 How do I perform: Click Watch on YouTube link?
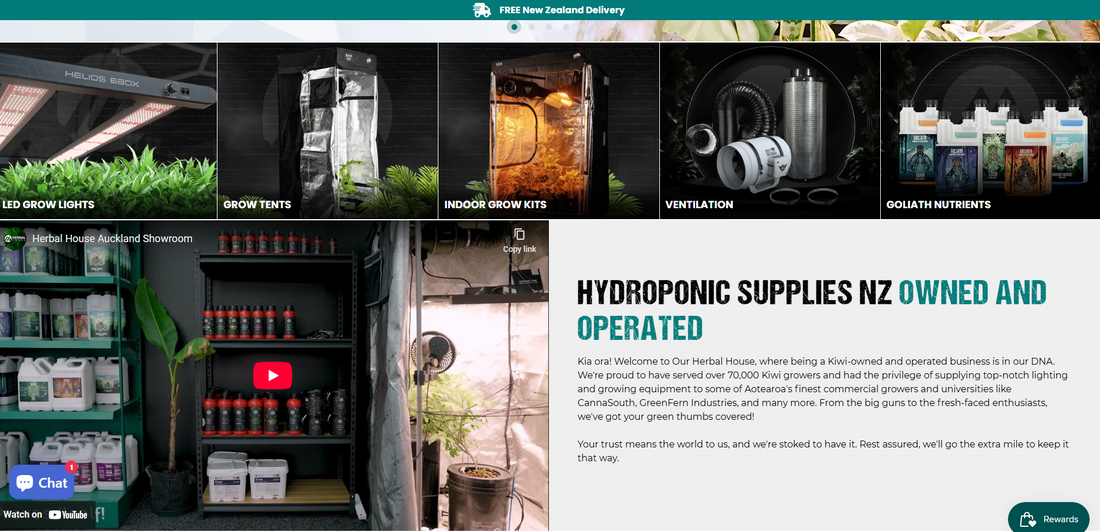[x=46, y=514]
